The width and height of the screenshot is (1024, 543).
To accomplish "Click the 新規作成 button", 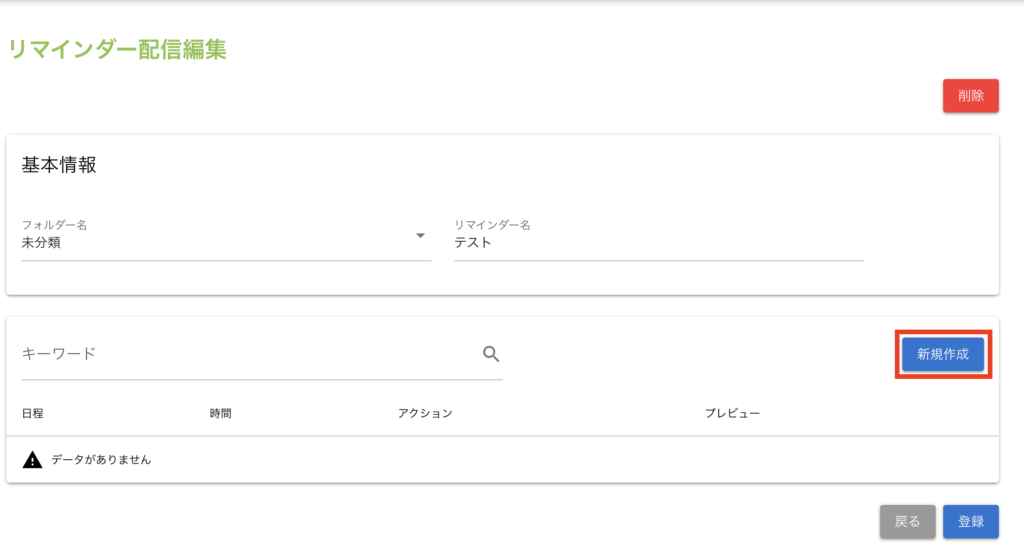I will point(942,354).
